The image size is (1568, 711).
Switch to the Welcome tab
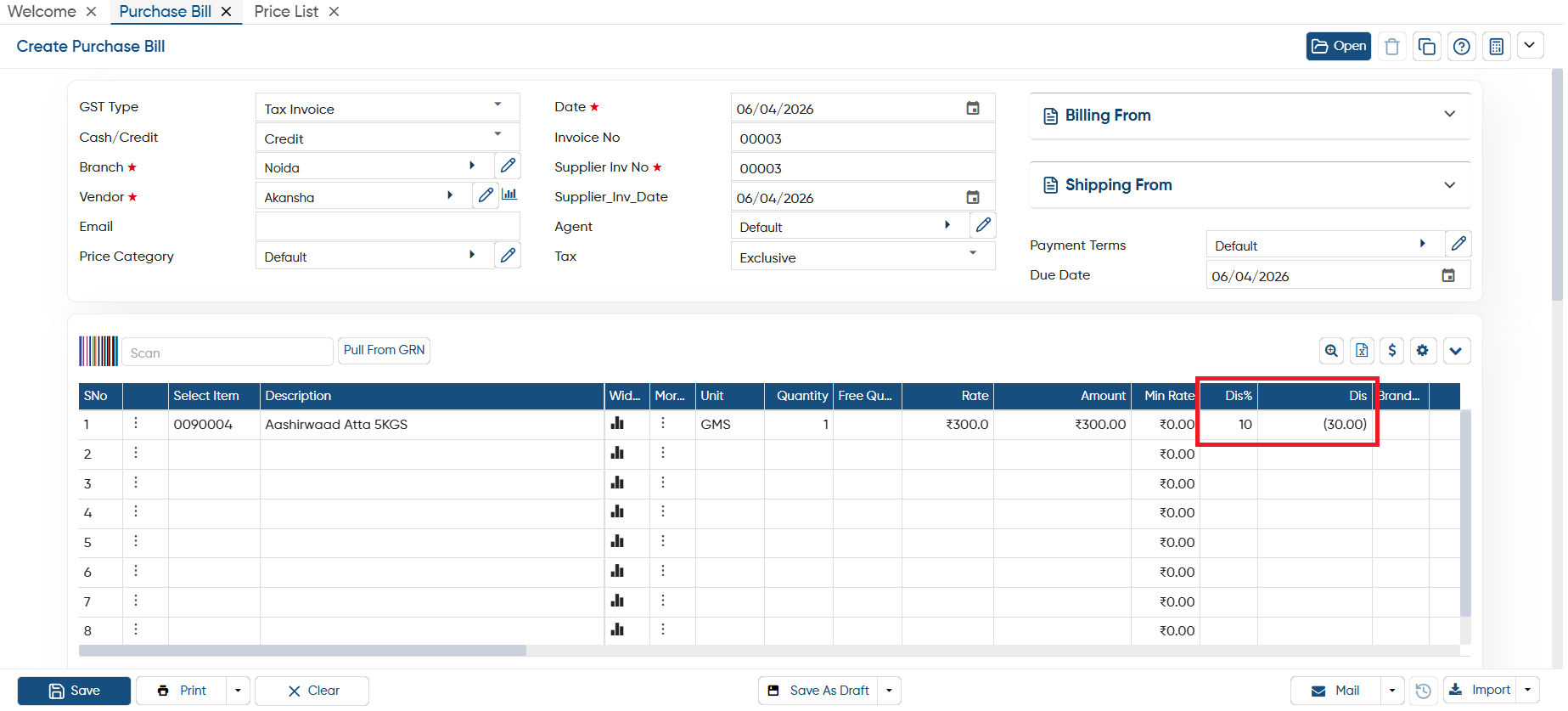tap(42, 12)
